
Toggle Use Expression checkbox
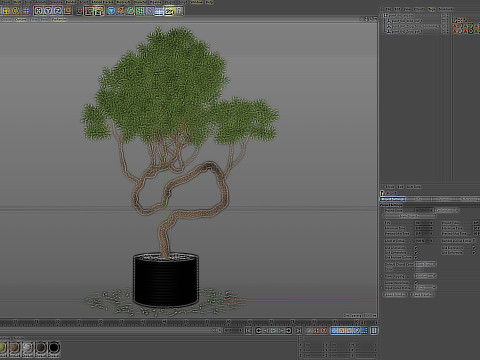pyautogui.click(x=474, y=248)
